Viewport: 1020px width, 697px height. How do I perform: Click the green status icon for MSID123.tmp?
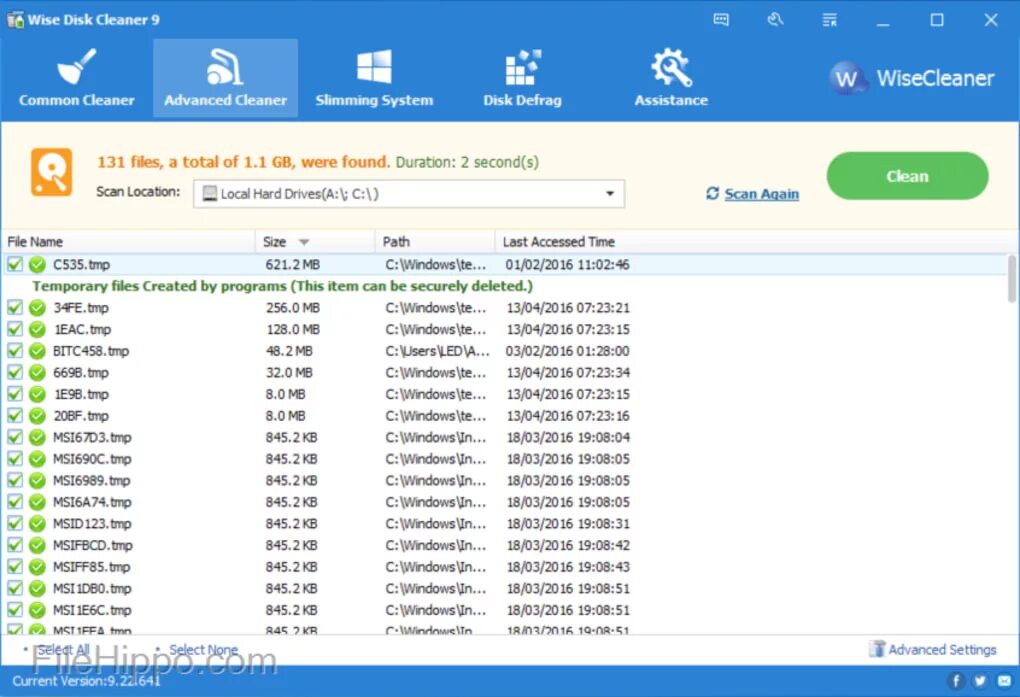38,523
